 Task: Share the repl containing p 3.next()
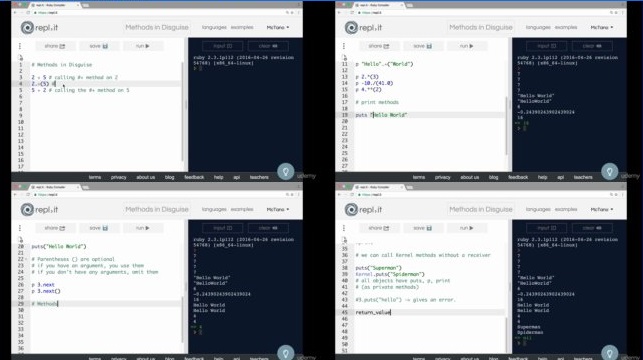[x=55, y=228]
